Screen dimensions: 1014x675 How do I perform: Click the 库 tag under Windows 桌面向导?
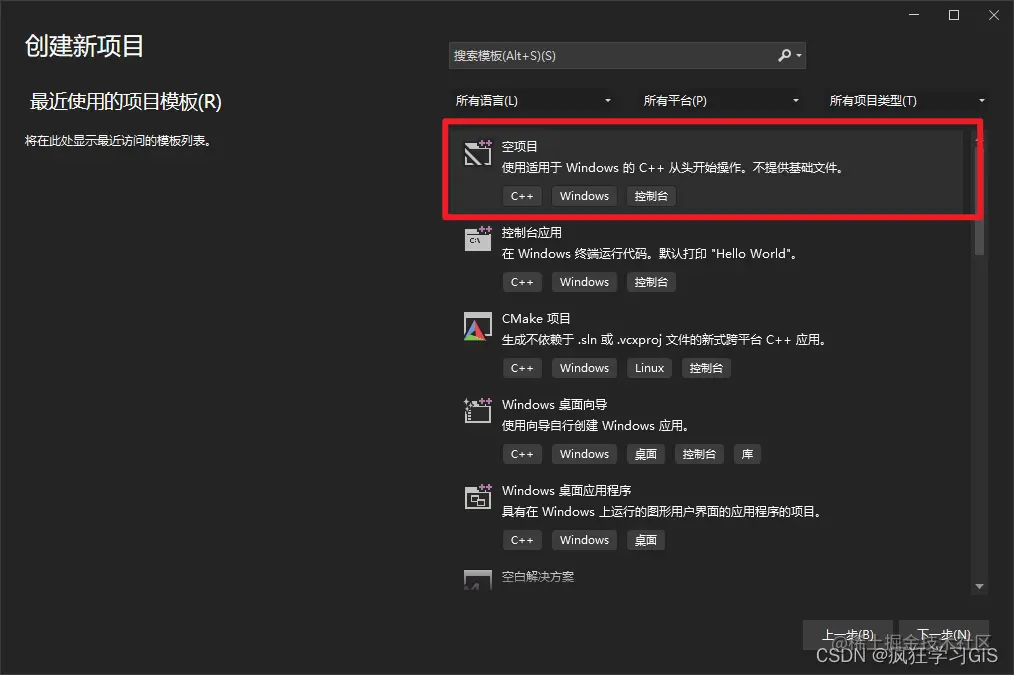tap(747, 454)
